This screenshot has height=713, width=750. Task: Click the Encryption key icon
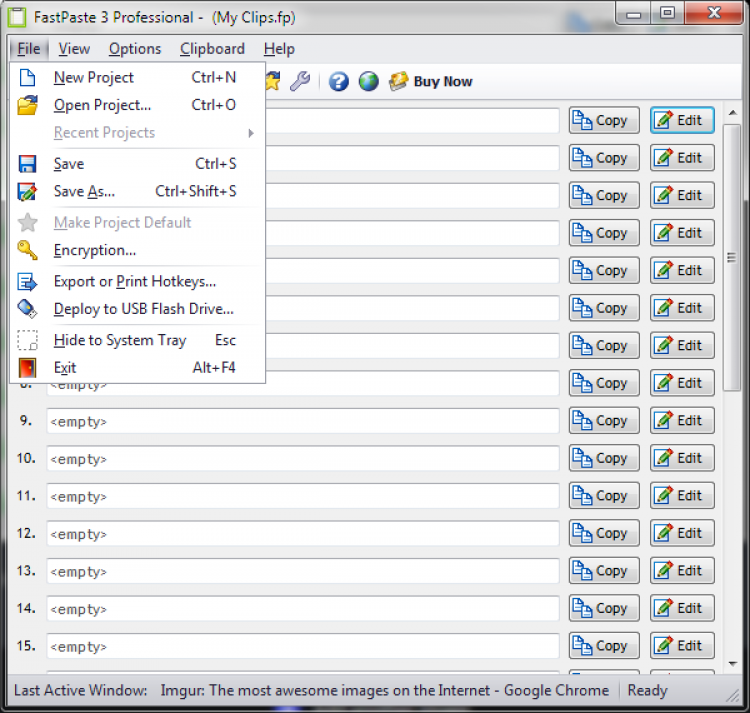(x=27, y=250)
